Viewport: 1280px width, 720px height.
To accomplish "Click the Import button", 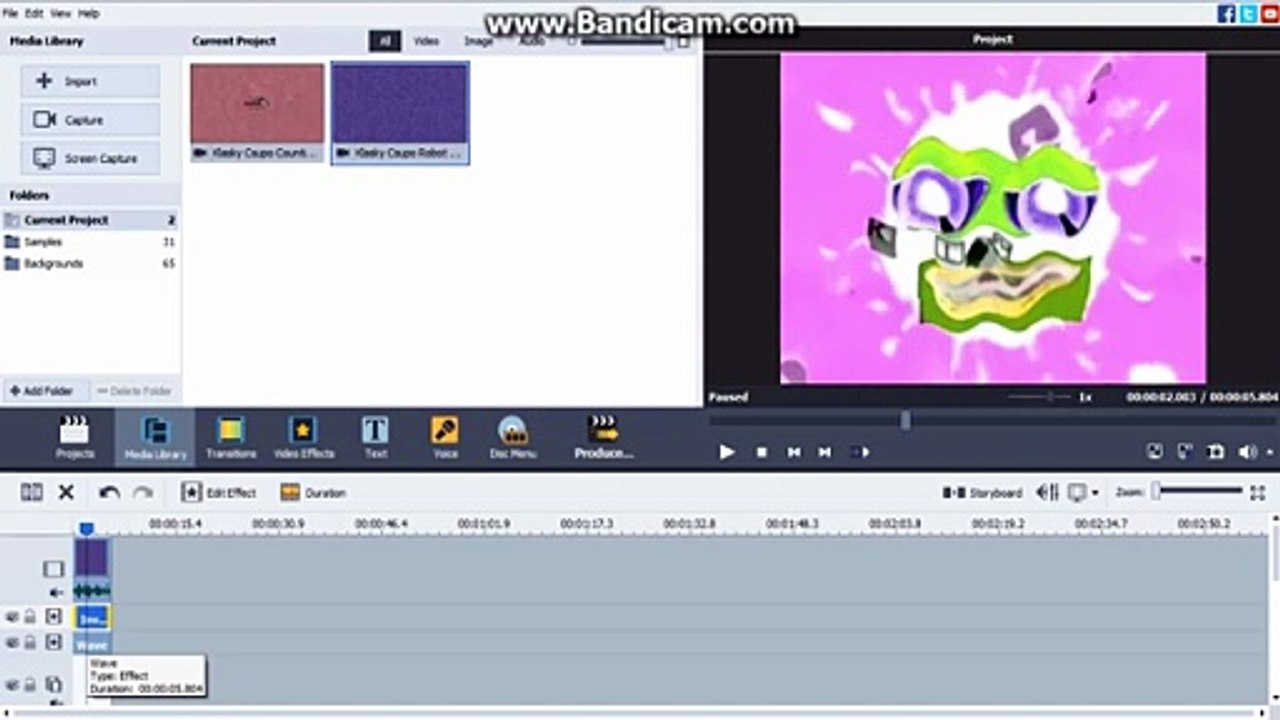I will tap(90, 81).
